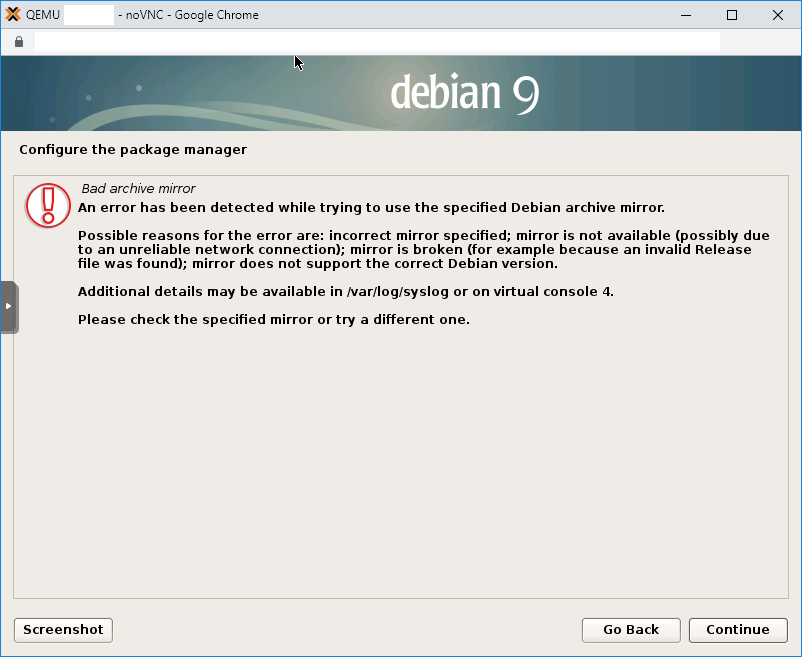This screenshot has width=802, height=657.
Task: Click the 'An error has been detected' sentence
Action: tap(371, 208)
